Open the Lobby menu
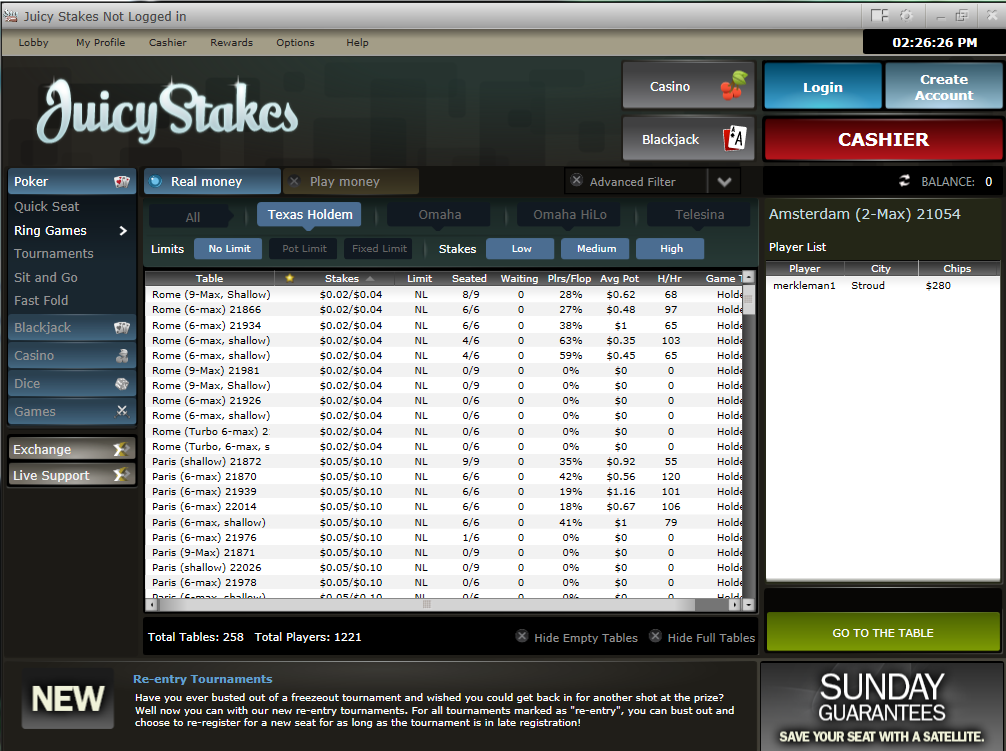The image size is (1006, 751). tap(33, 42)
